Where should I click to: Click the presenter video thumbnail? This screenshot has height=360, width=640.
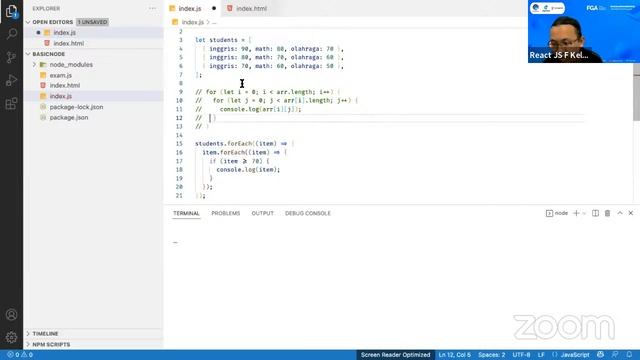[584, 31]
